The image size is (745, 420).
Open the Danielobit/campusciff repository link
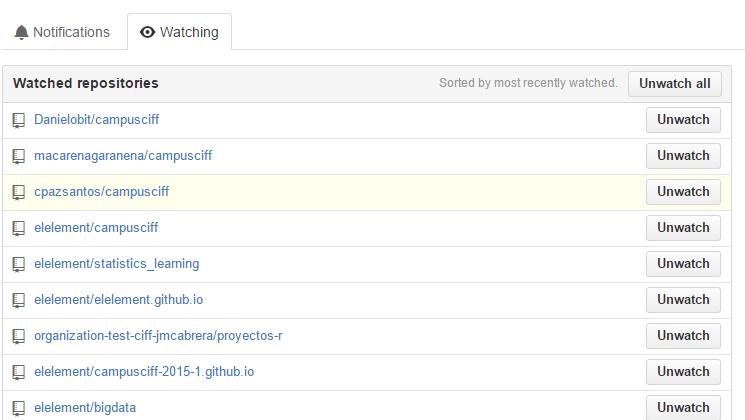tap(96, 120)
